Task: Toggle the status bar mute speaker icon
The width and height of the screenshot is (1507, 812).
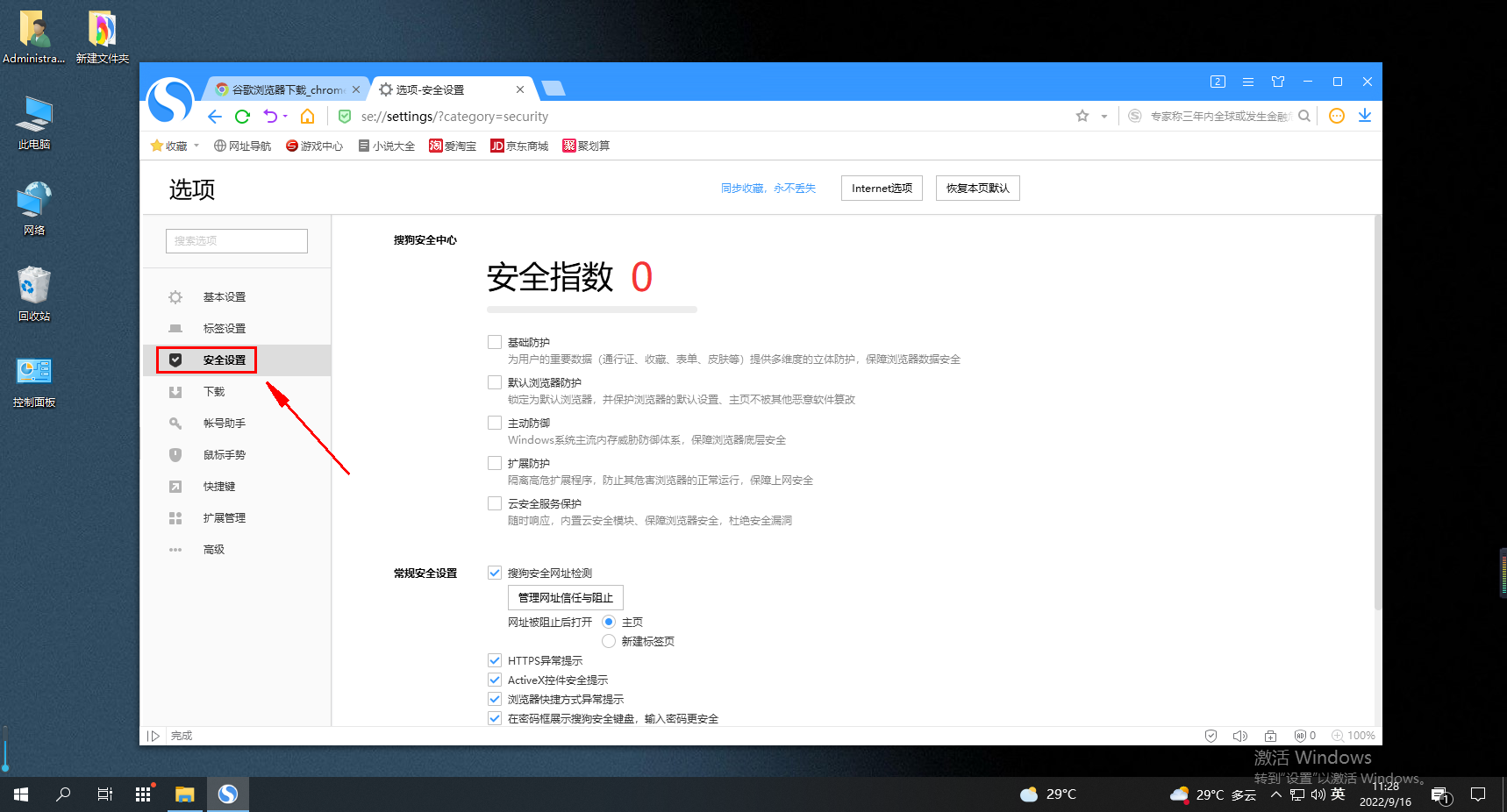Action: click(1240, 736)
